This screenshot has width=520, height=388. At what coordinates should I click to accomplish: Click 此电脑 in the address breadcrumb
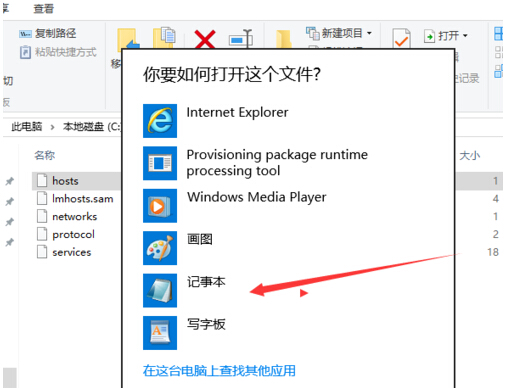(27, 127)
